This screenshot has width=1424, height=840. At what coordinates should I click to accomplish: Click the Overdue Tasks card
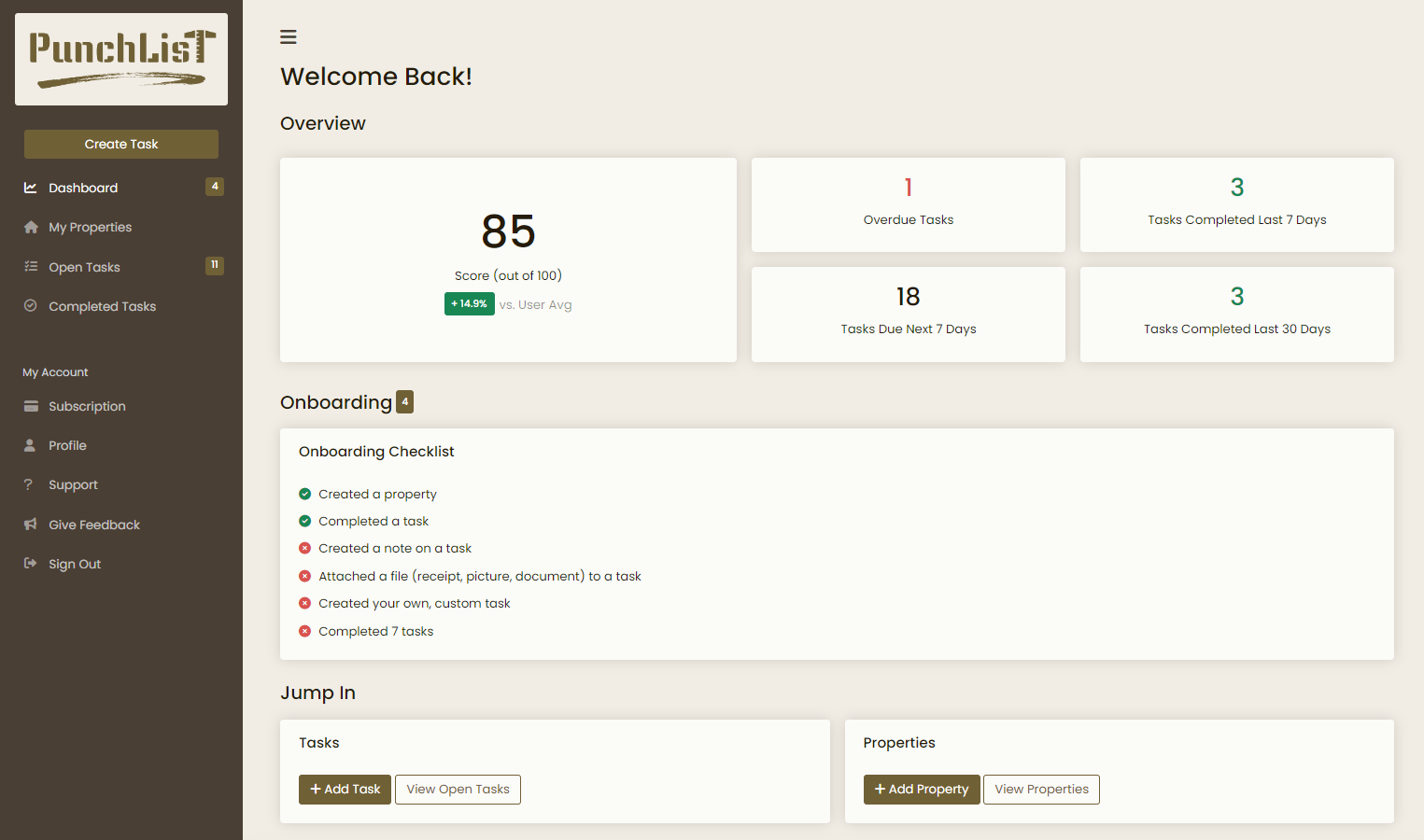(x=908, y=204)
